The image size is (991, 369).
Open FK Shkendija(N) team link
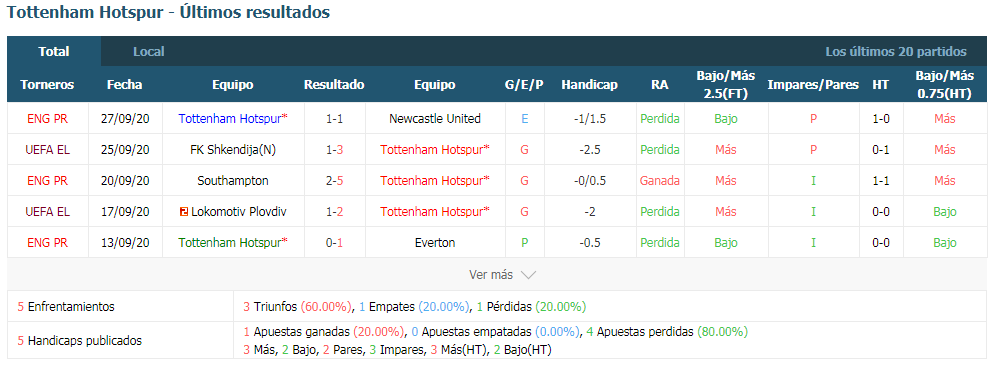pyautogui.click(x=233, y=150)
